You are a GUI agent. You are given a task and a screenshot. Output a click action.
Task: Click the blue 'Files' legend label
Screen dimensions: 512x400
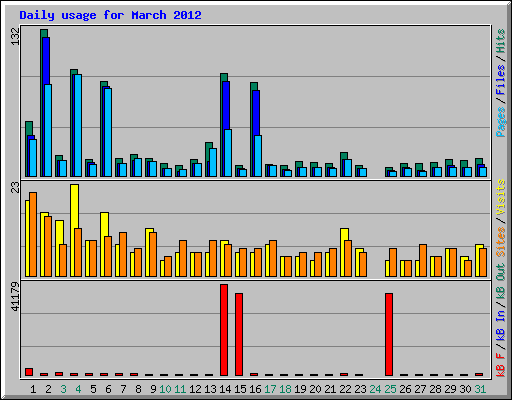500,80
